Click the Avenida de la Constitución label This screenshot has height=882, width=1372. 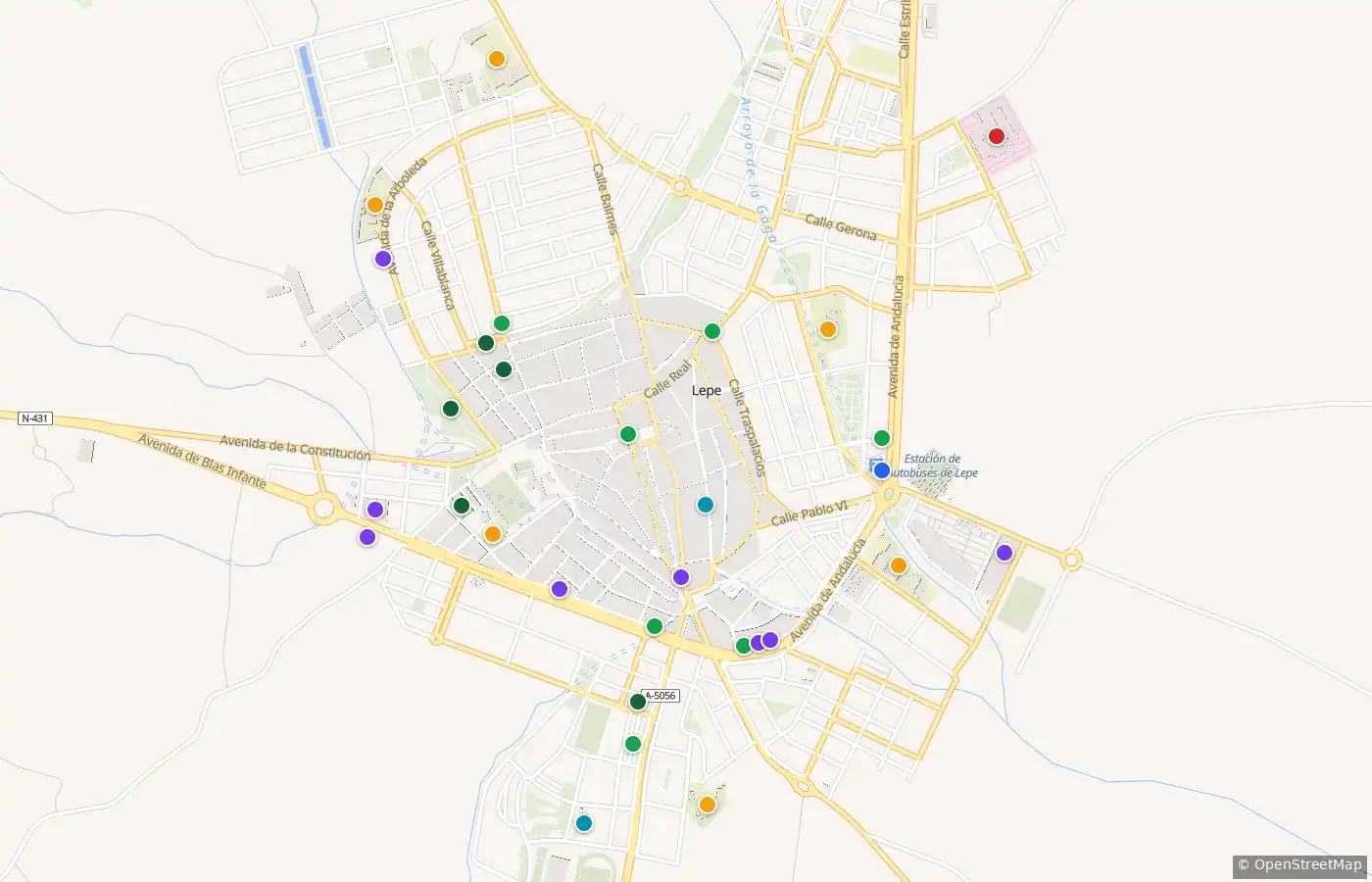pyautogui.click(x=295, y=448)
